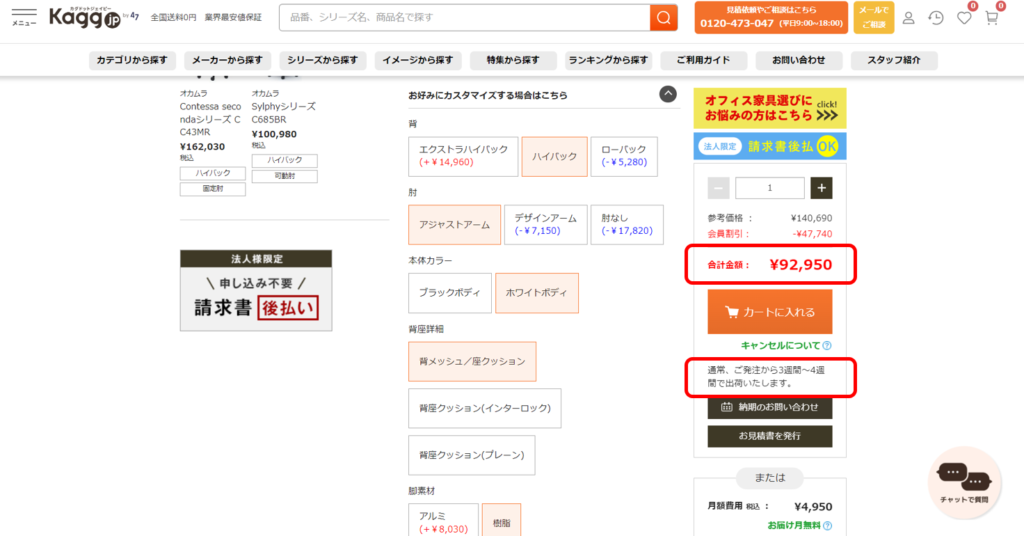Click オフィス家具選びにお悩みの方 banner
This screenshot has height=536, width=1024.
point(770,108)
